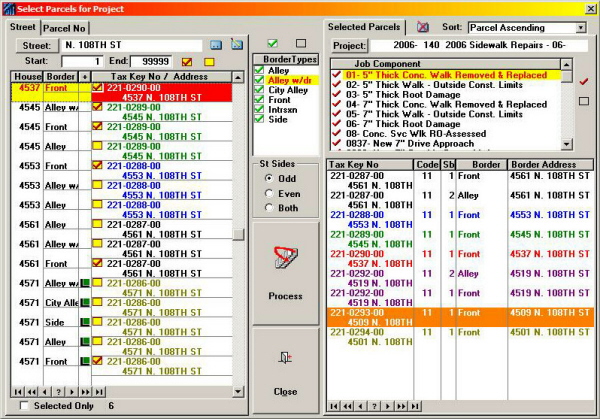
Task: Click the Close button label
Action: coord(285,391)
